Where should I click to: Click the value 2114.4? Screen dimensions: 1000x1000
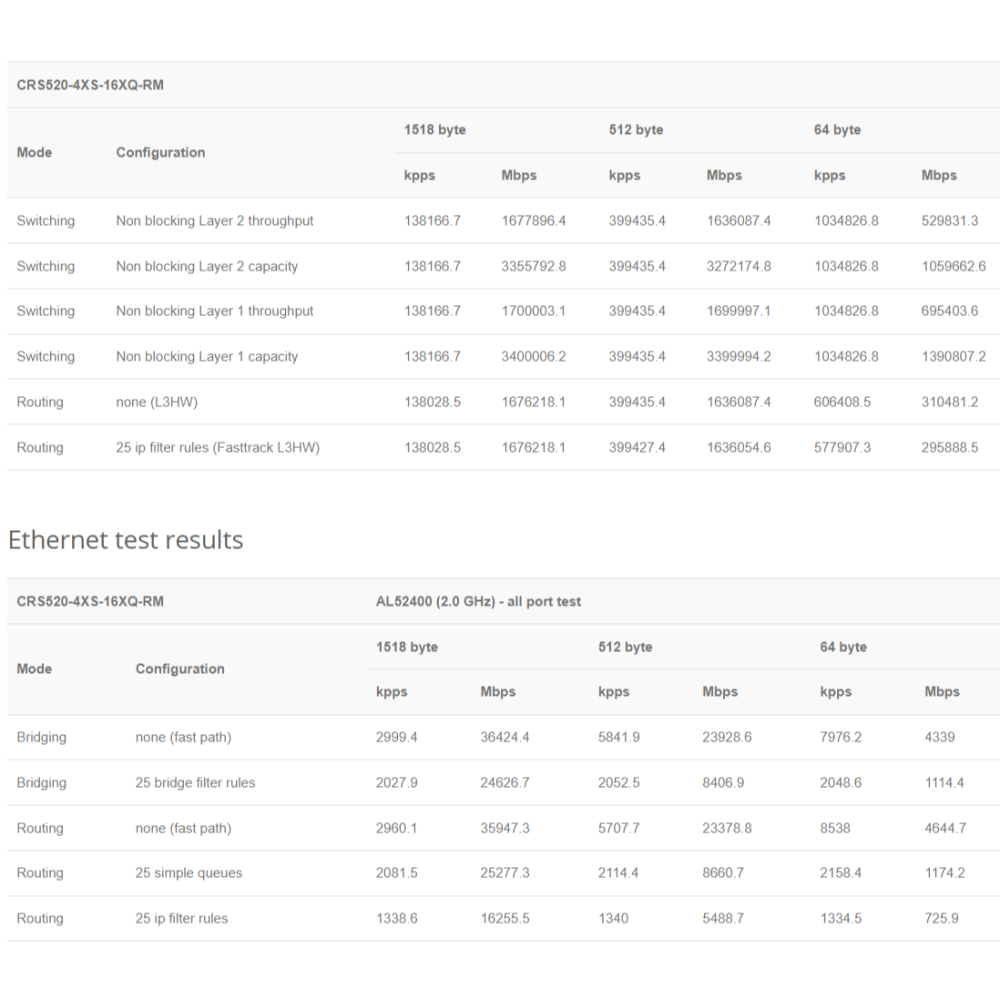click(x=618, y=873)
